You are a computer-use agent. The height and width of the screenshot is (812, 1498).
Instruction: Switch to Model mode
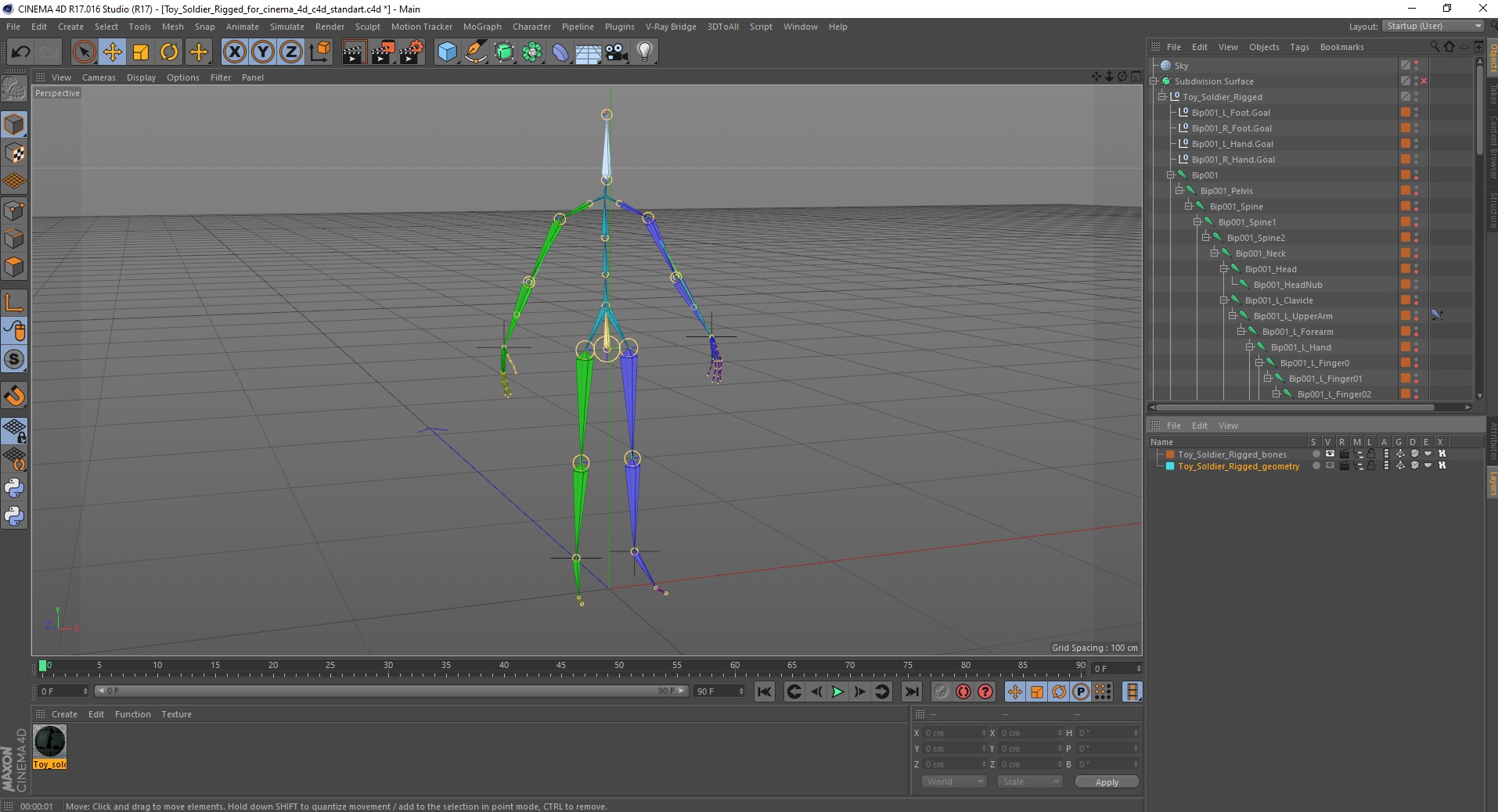(x=14, y=124)
